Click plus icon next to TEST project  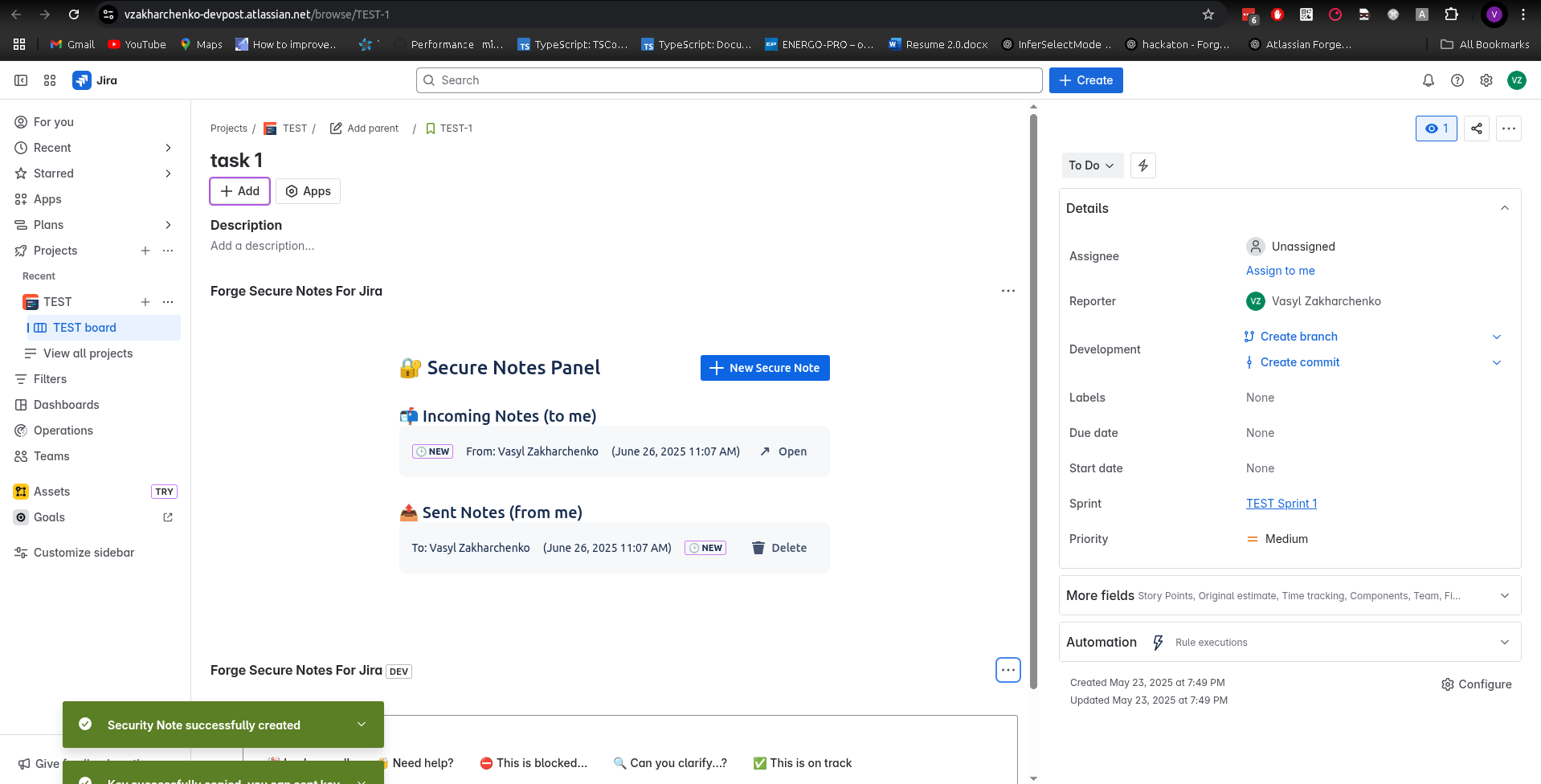click(145, 302)
